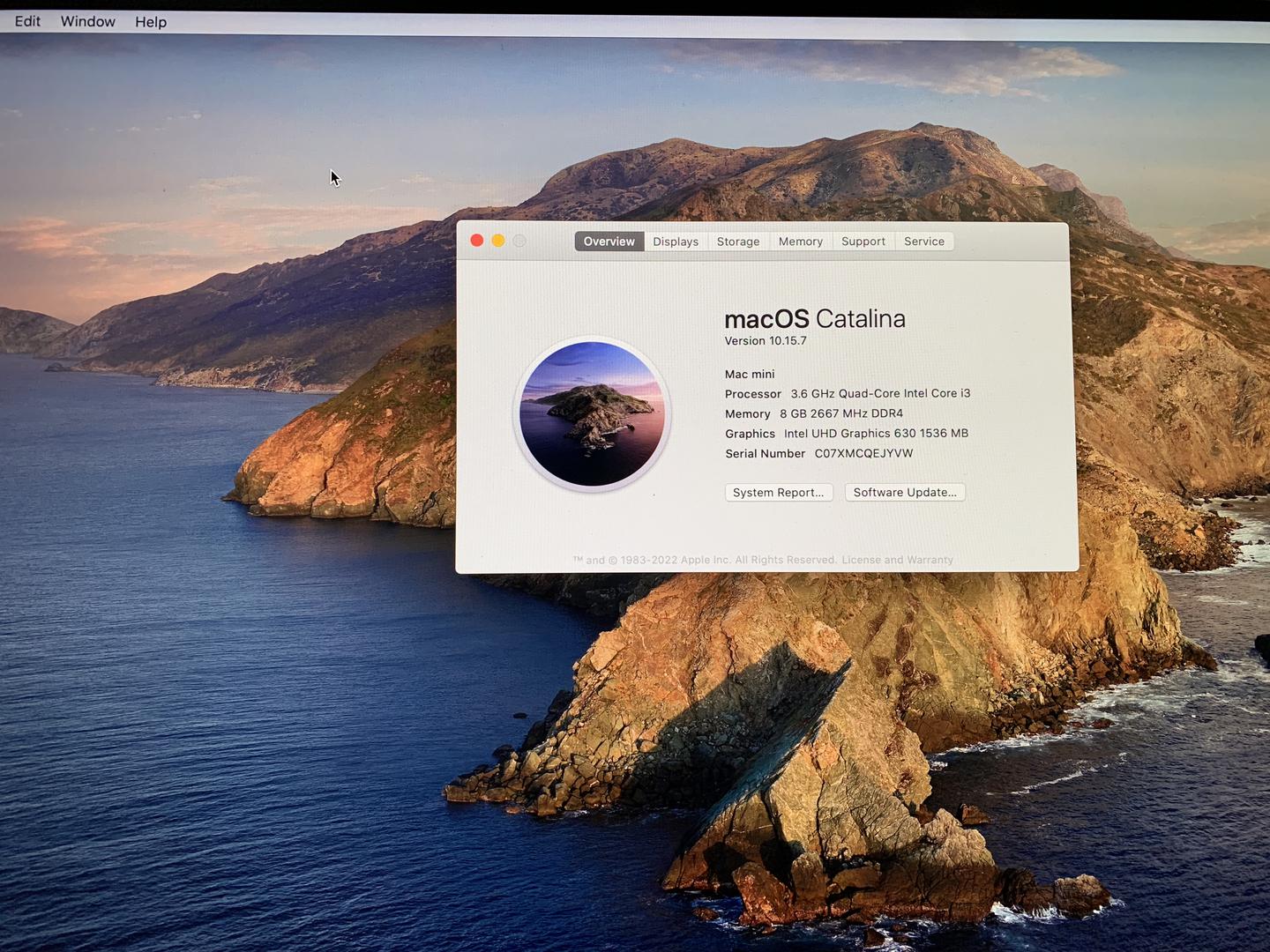Image resolution: width=1270 pixels, height=952 pixels.
Task: Click the memory value 8 GB 2667 MHz DDR4
Action: (x=841, y=413)
